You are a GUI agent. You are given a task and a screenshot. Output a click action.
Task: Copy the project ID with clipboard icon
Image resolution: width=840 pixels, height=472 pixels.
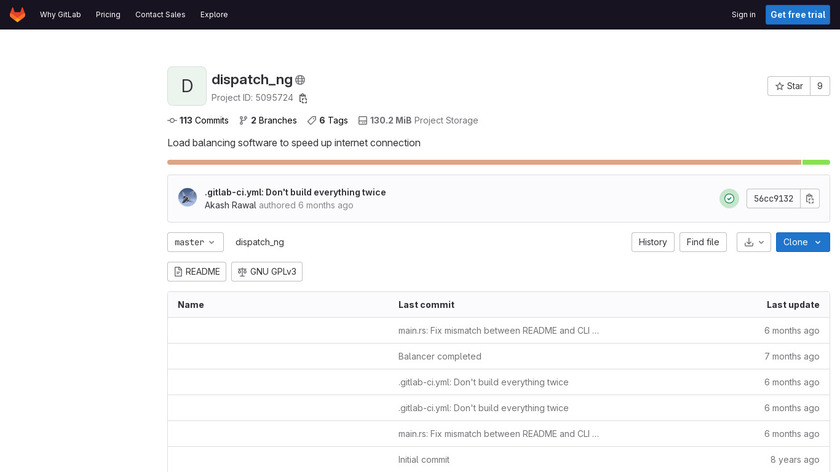(303, 98)
